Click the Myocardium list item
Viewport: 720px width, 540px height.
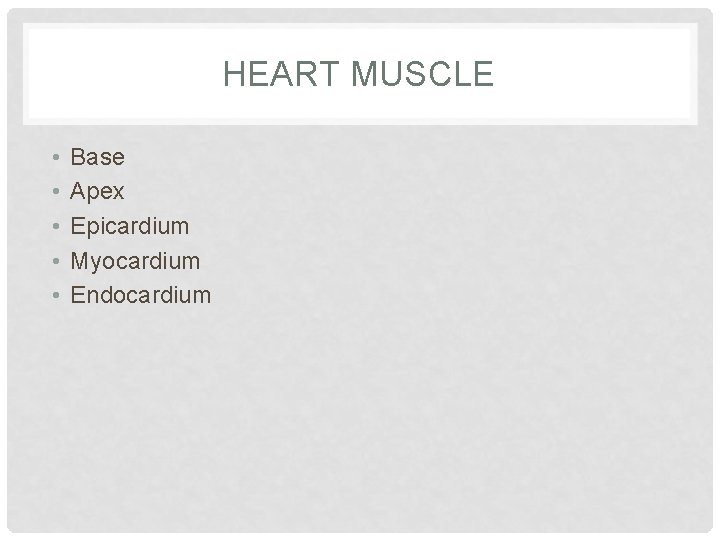click(x=135, y=261)
